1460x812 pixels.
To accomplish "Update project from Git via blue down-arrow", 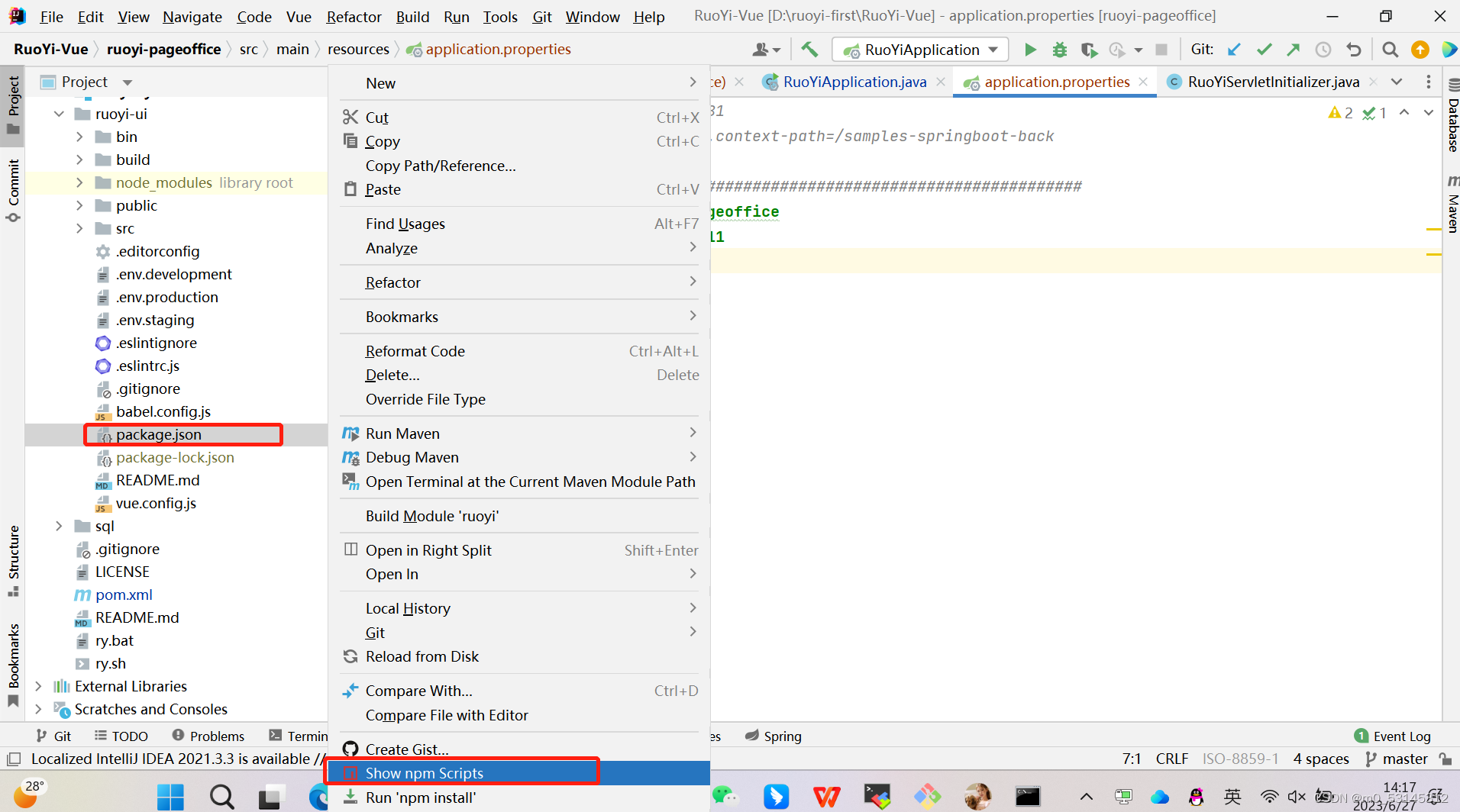I will [x=1234, y=49].
